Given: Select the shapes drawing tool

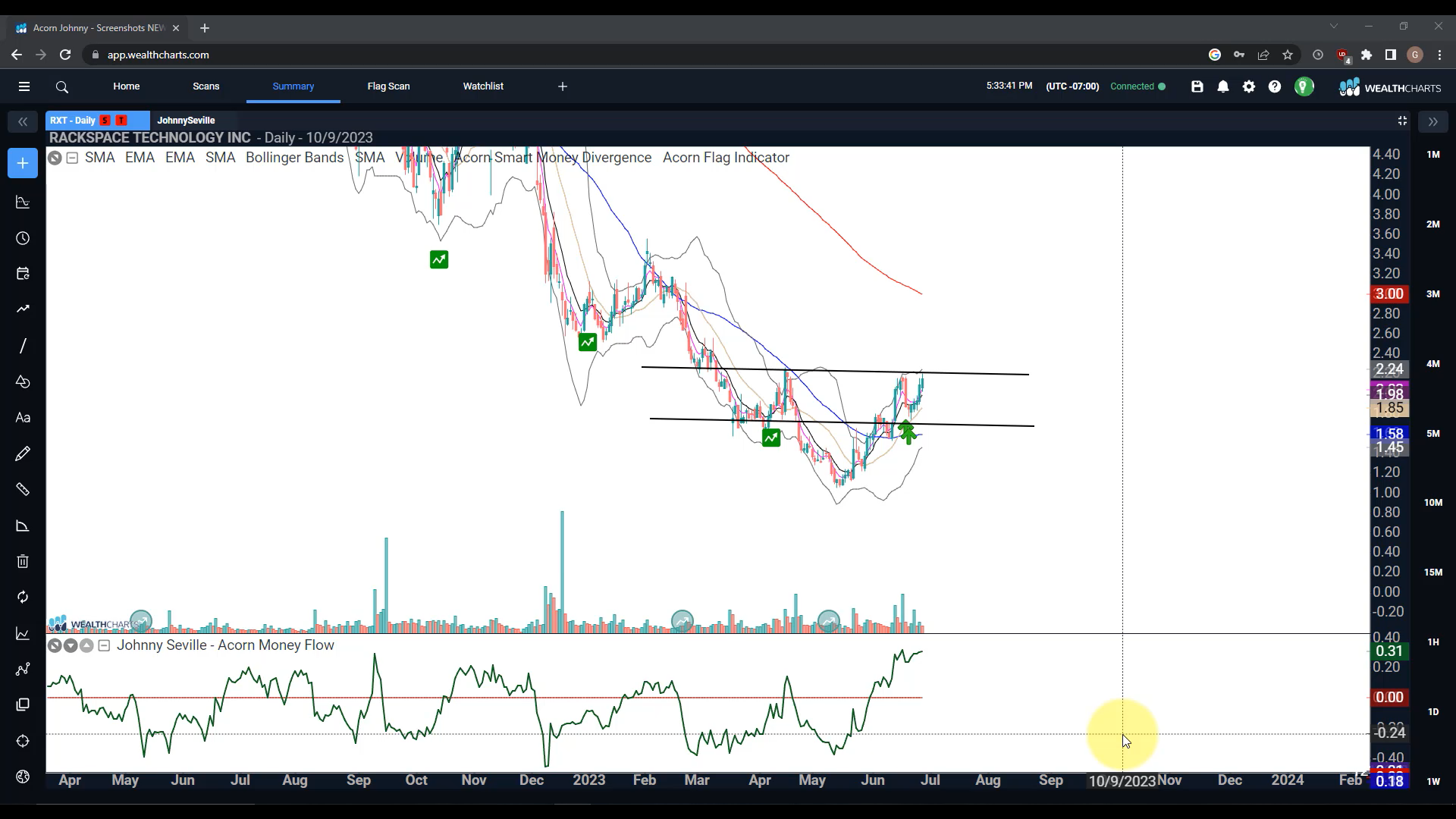Looking at the screenshot, I should click(23, 381).
